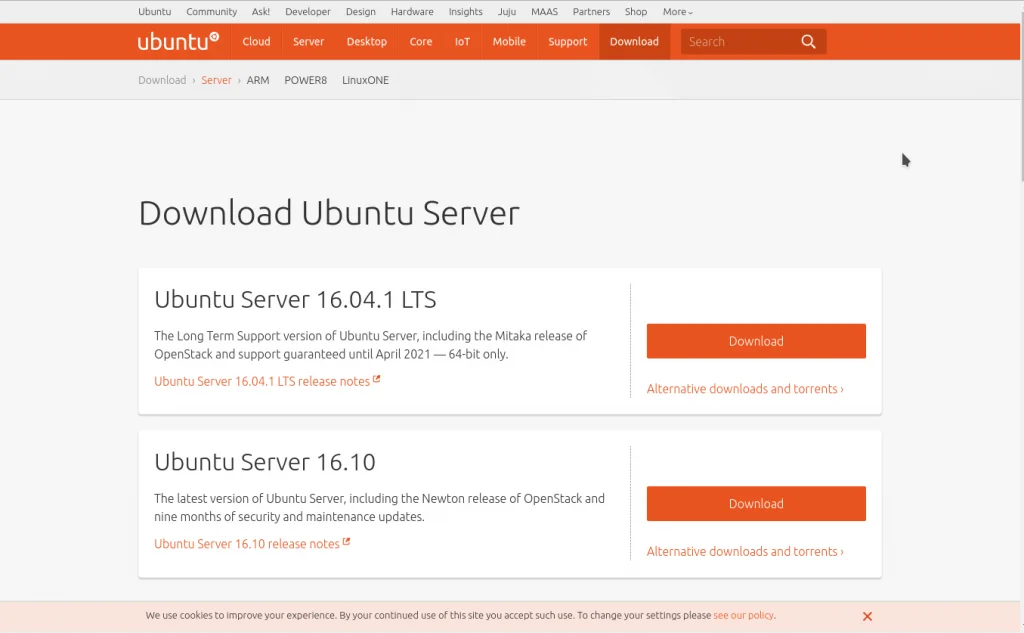1024x633 pixels.
Task: Open the ARM server download page
Action: click(258, 80)
